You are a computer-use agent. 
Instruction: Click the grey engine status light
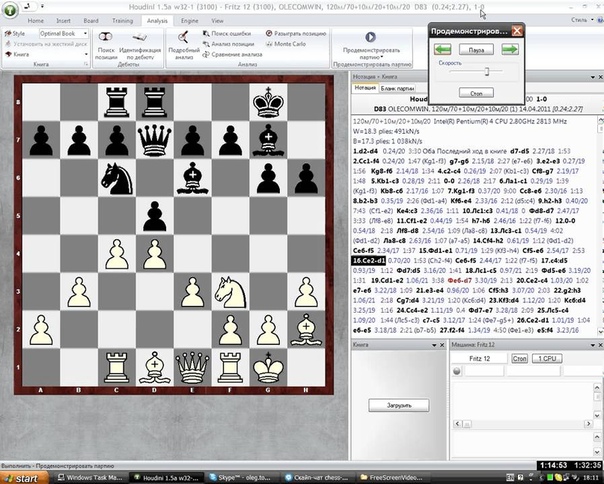tap(457, 371)
